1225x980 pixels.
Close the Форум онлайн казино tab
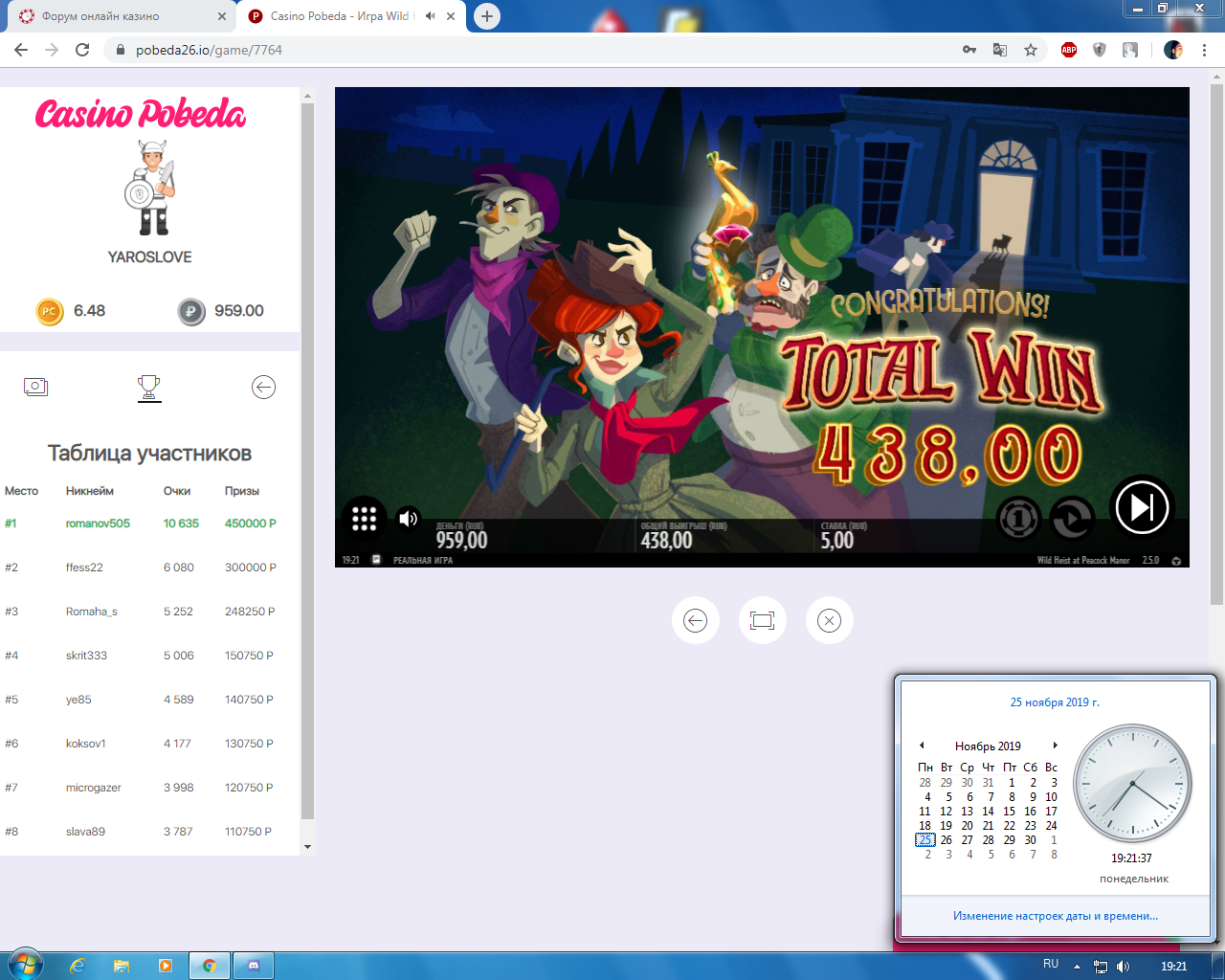[x=222, y=16]
